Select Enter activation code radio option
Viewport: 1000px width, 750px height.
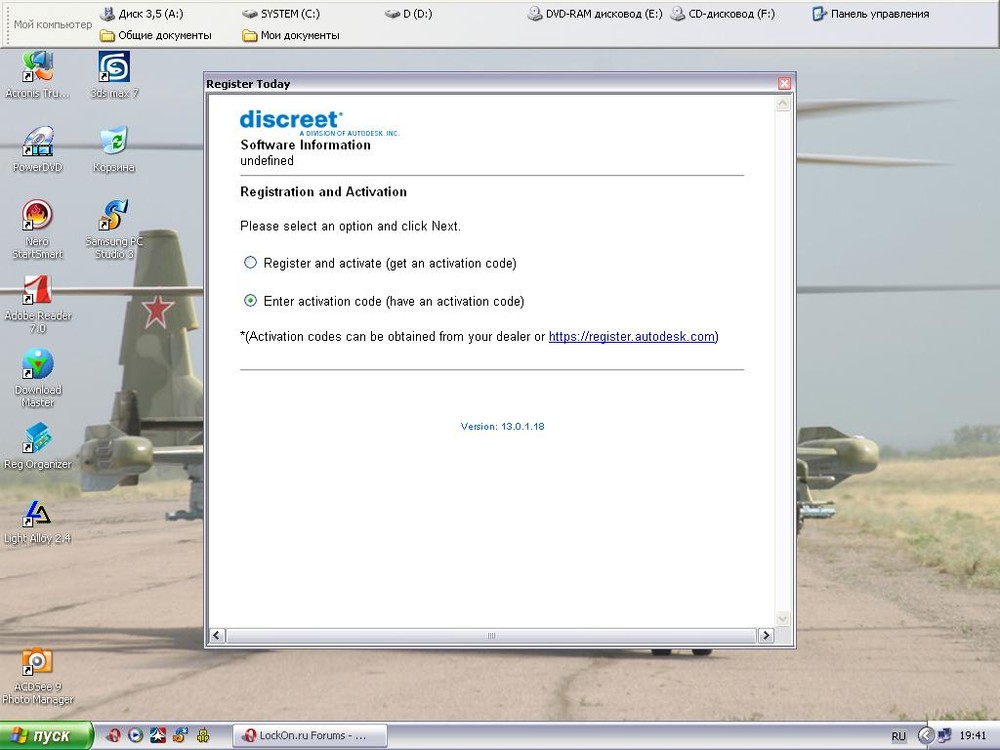[x=250, y=300]
